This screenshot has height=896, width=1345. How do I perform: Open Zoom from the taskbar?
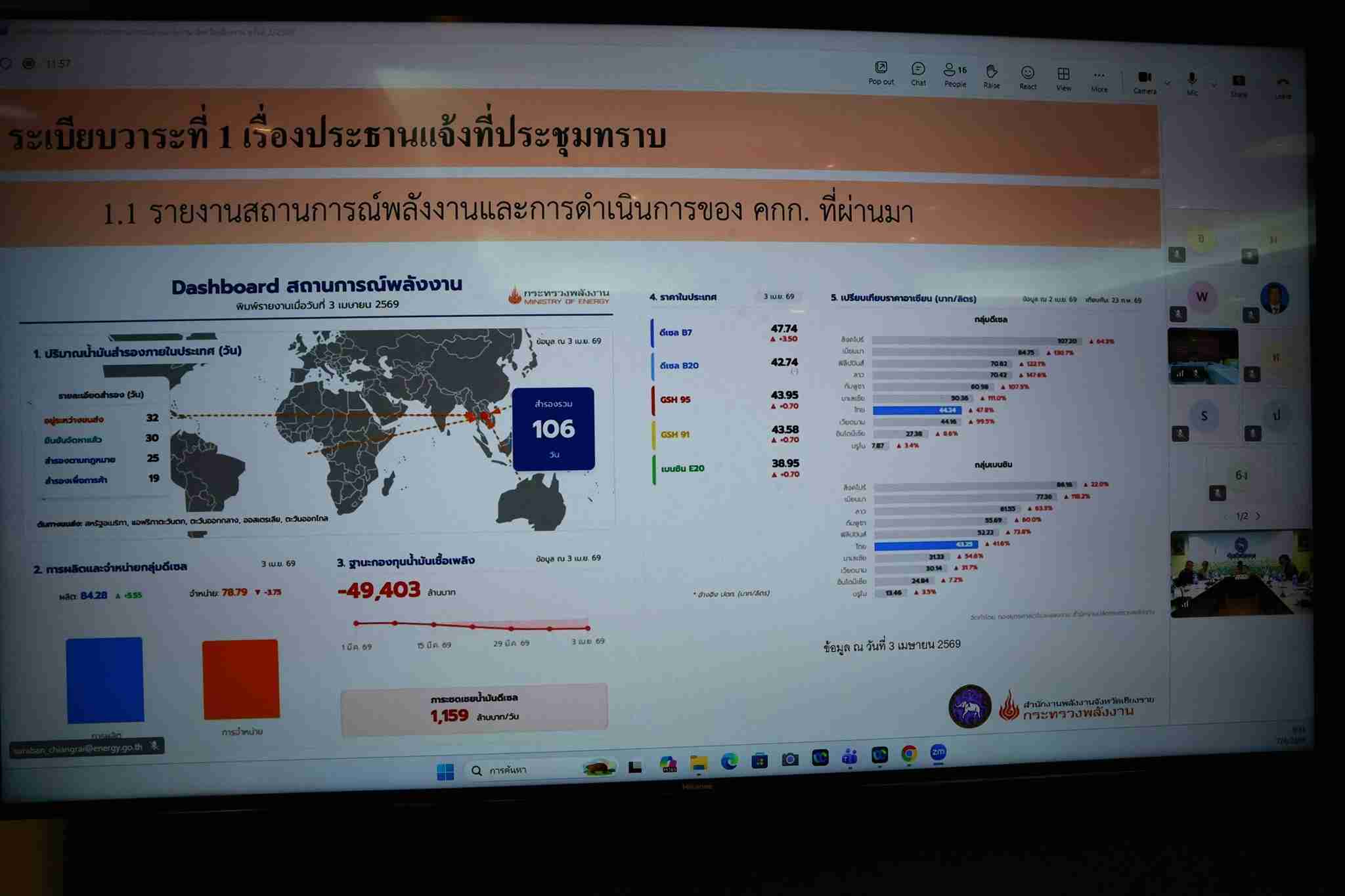click(938, 753)
